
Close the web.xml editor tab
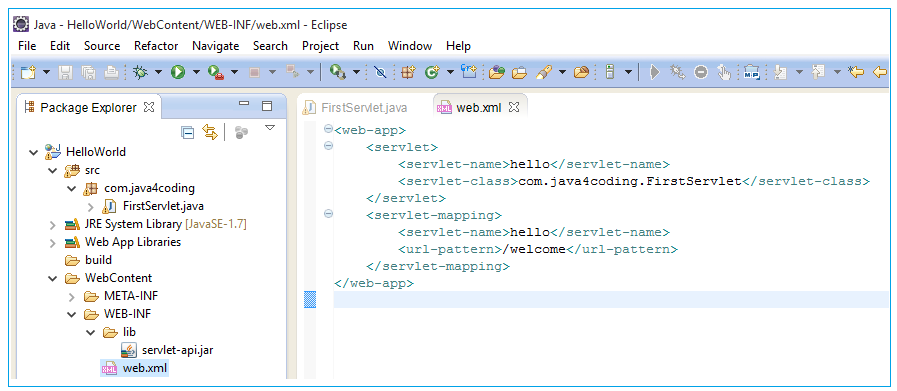(514, 107)
